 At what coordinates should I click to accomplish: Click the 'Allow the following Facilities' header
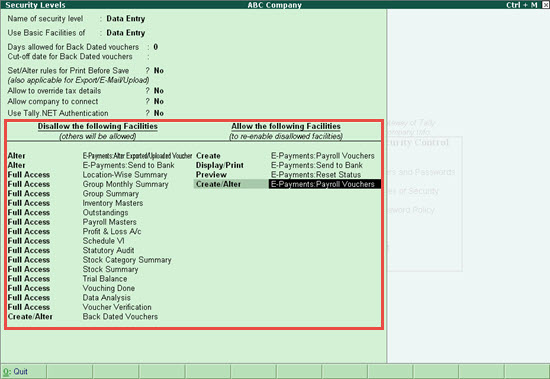[286, 126]
